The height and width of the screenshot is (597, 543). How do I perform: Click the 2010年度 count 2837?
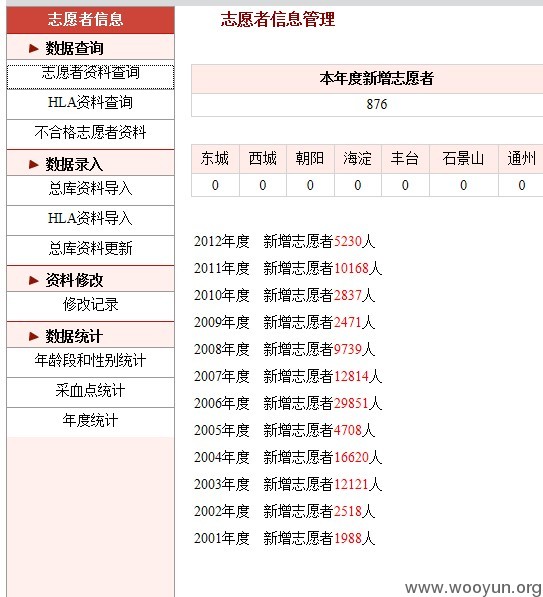348,295
